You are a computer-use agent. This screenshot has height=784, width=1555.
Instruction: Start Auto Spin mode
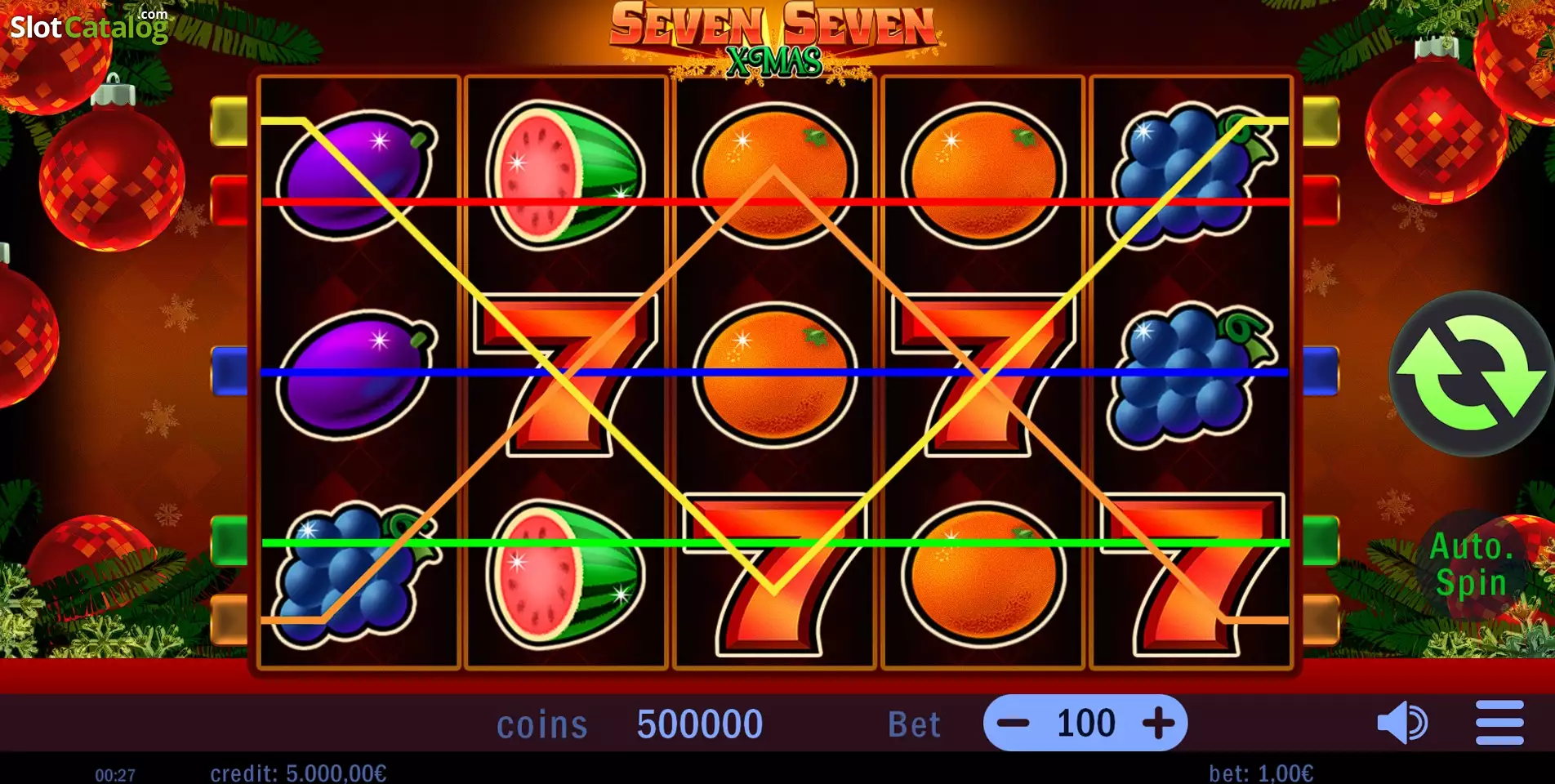[1472, 564]
